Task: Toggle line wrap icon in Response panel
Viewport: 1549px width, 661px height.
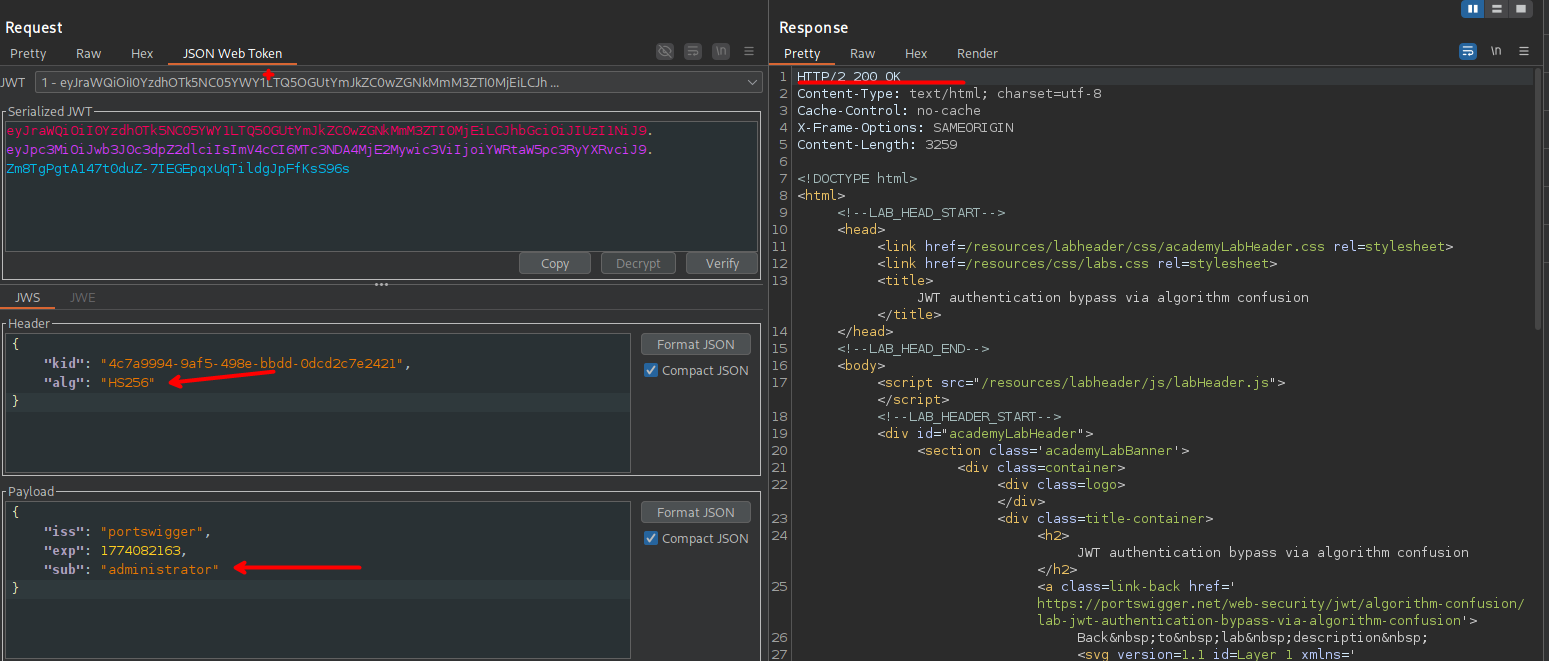Action: coord(1468,51)
